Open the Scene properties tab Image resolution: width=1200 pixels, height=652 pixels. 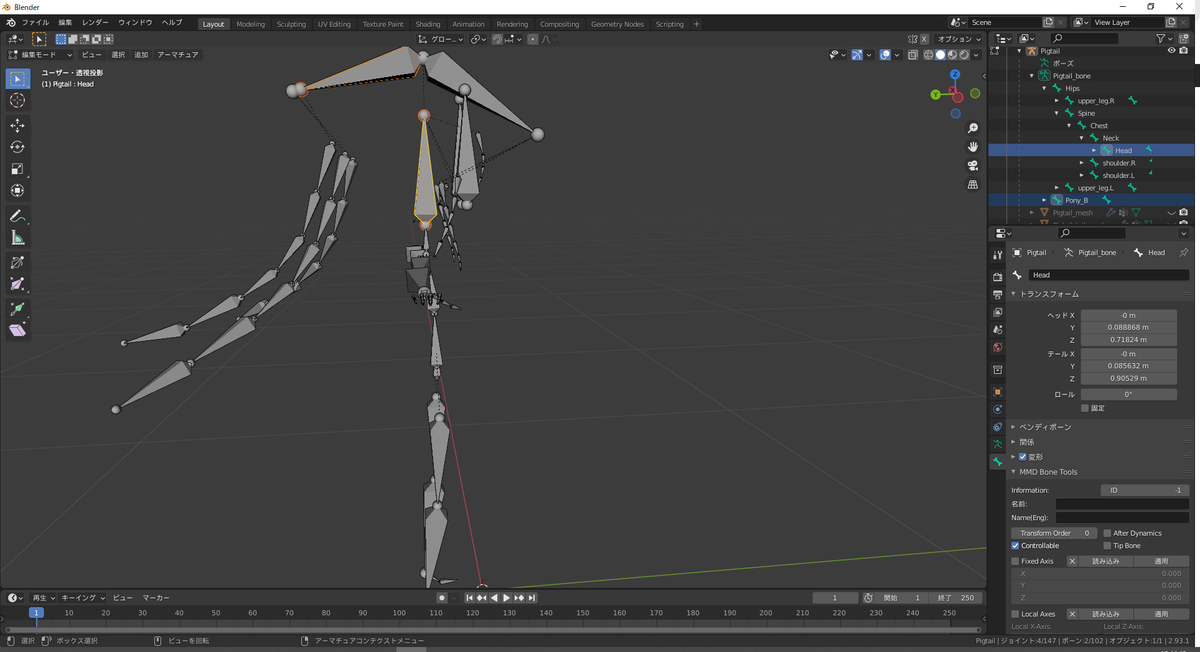[x=997, y=330]
